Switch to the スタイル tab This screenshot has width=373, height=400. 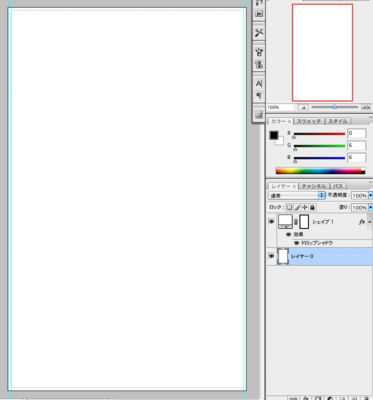[x=338, y=121]
